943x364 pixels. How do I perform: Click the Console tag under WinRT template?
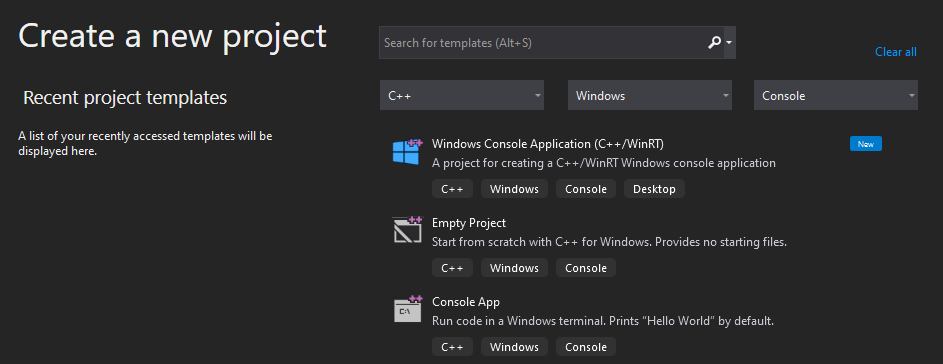pyautogui.click(x=586, y=189)
